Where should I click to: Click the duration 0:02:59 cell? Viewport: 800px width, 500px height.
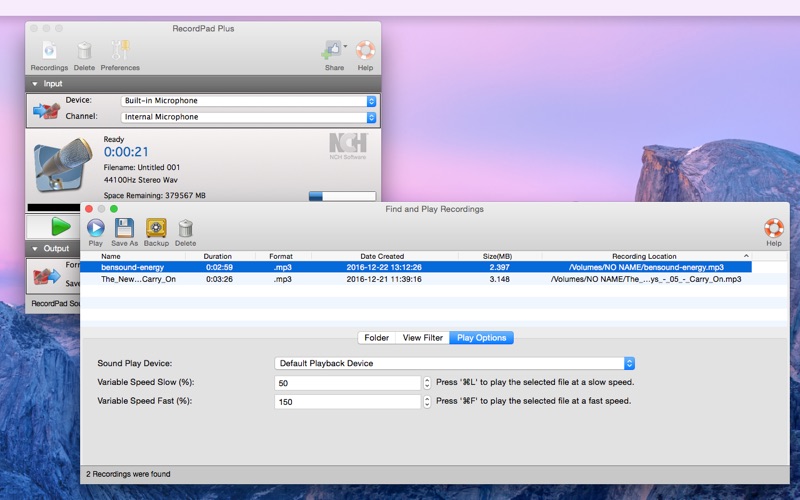[x=219, y=267]
